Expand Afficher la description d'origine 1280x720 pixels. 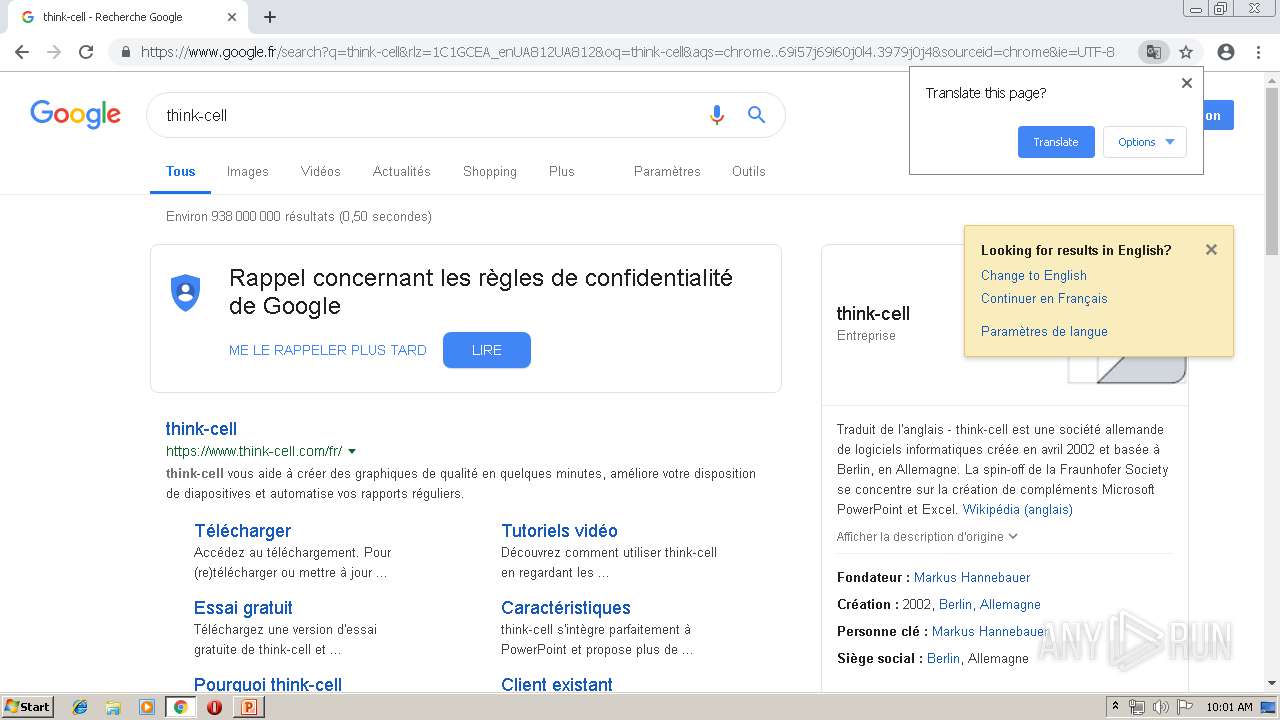[x=927, y=537]
